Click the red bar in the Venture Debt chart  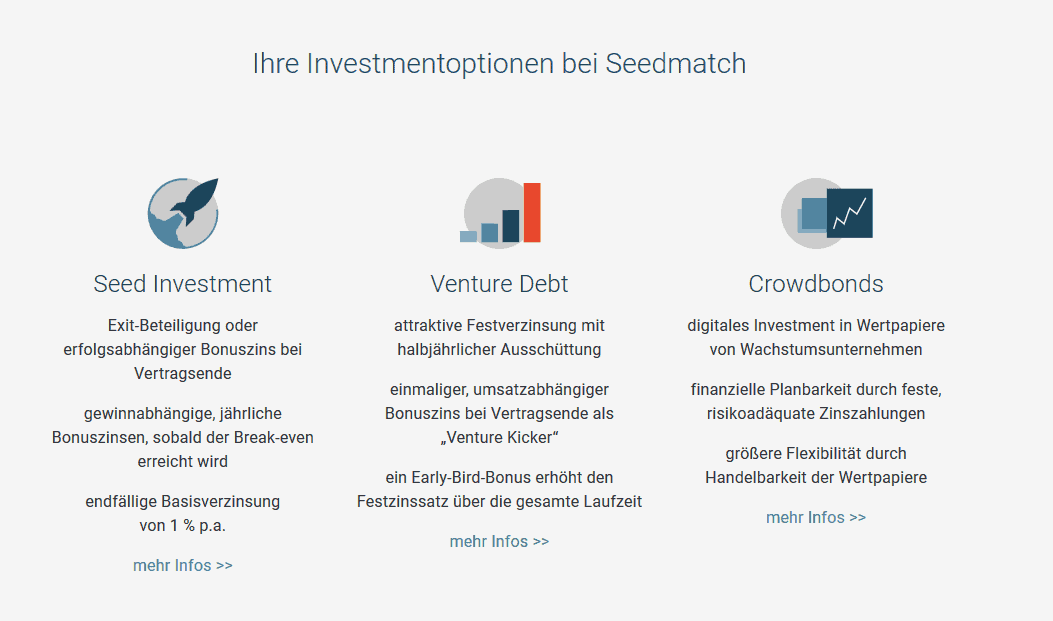(532, 212)
